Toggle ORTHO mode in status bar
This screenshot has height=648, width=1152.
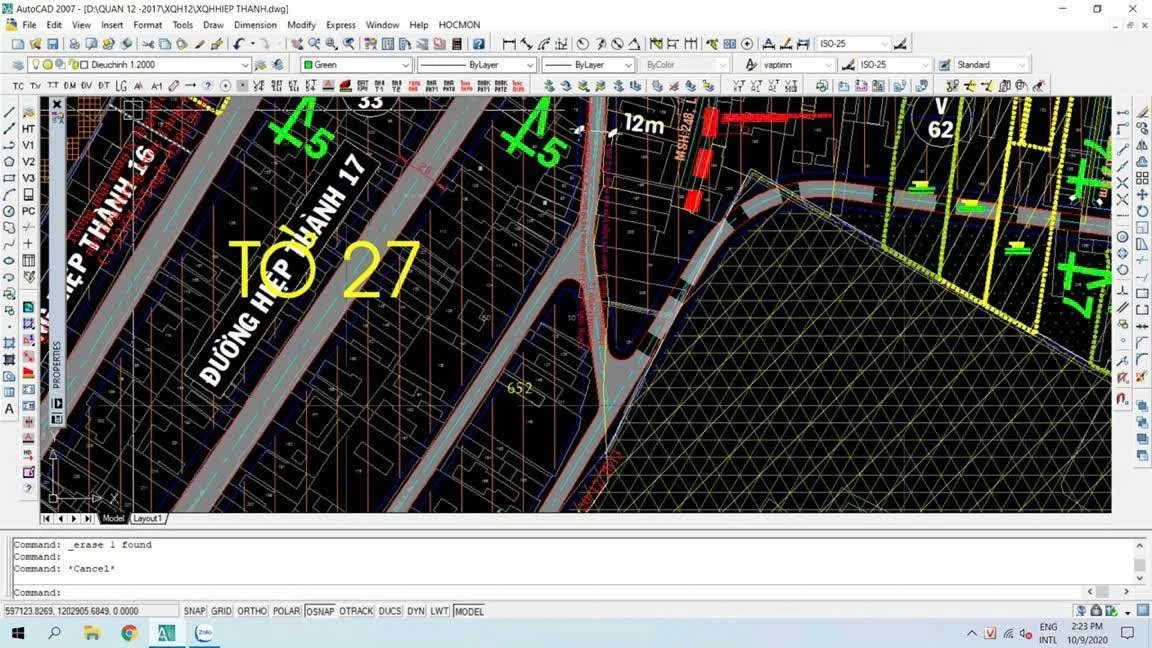point(252,611)
